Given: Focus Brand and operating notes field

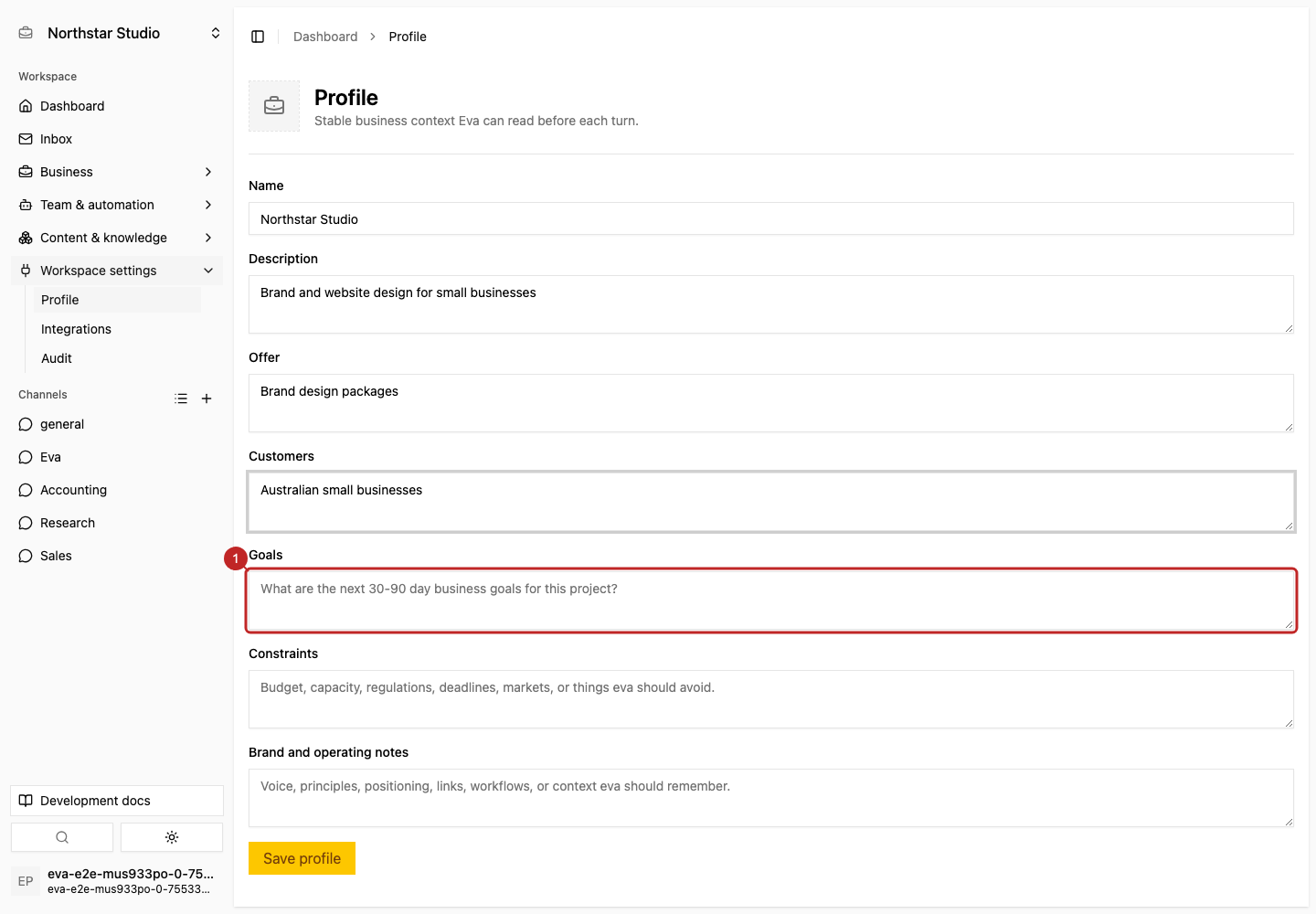Looking at the screenshot, I should click(771, 798).
